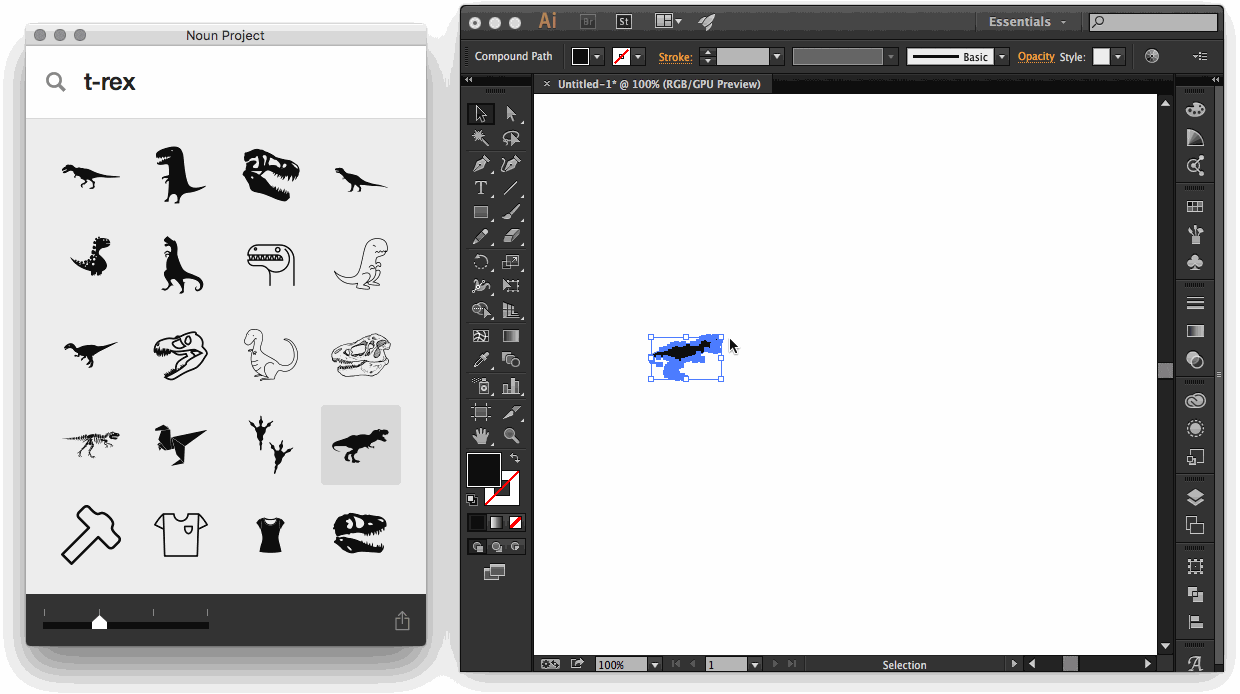Expand the zoom level dropdown at 100%
The width and height of the screenshot is (1240, 694).
(x=655, y=665)
